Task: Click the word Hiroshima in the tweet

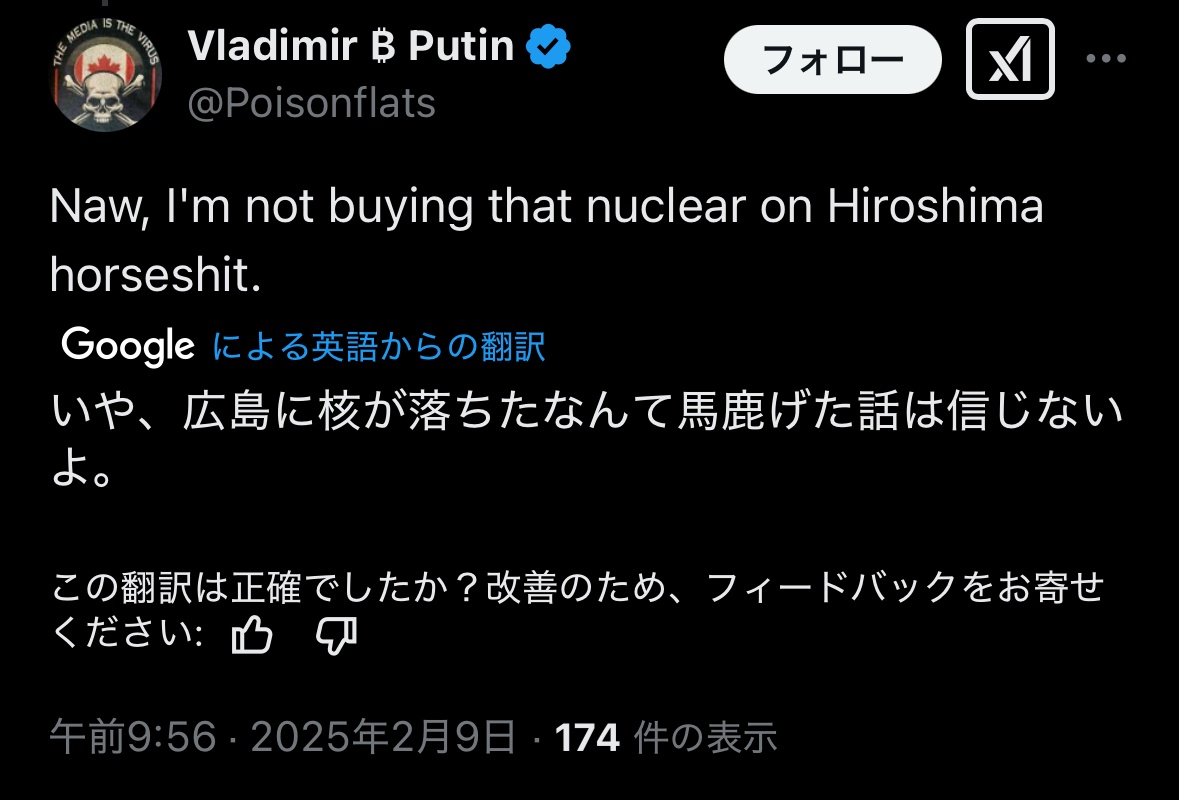Action: coord(935,207)
